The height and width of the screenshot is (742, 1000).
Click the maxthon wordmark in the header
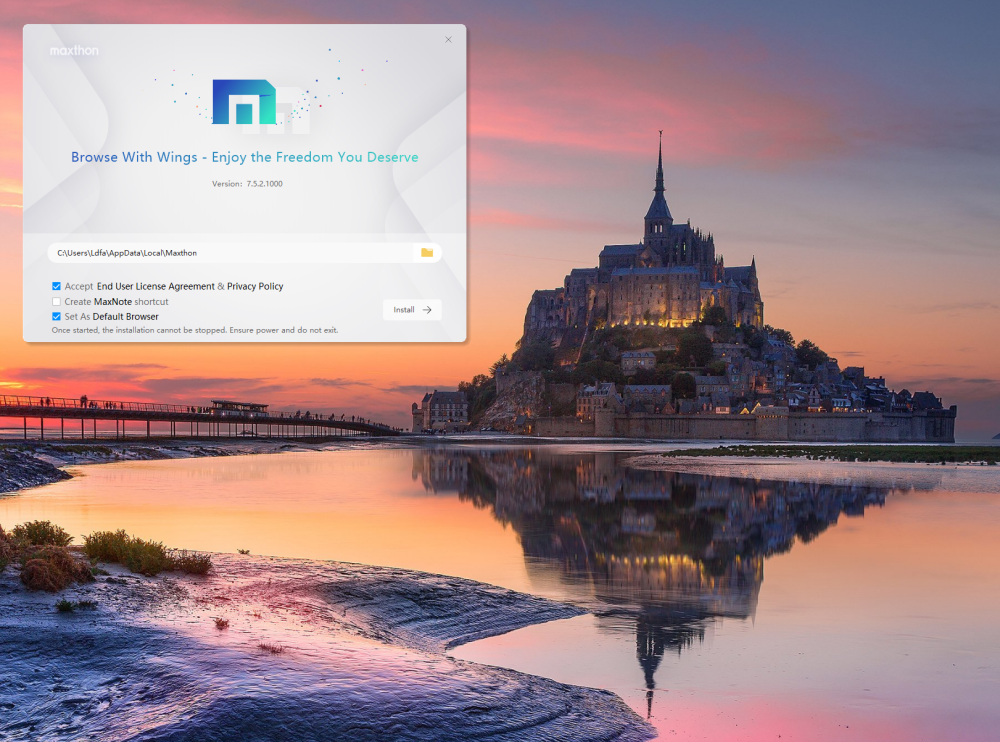pyautogui.click(x=74, y=50)
